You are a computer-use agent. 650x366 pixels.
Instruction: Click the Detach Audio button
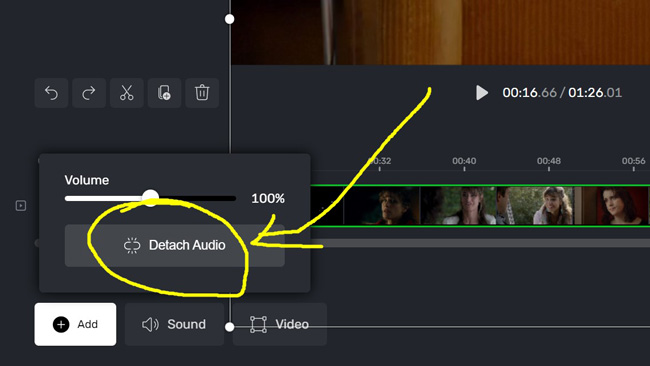175,245
